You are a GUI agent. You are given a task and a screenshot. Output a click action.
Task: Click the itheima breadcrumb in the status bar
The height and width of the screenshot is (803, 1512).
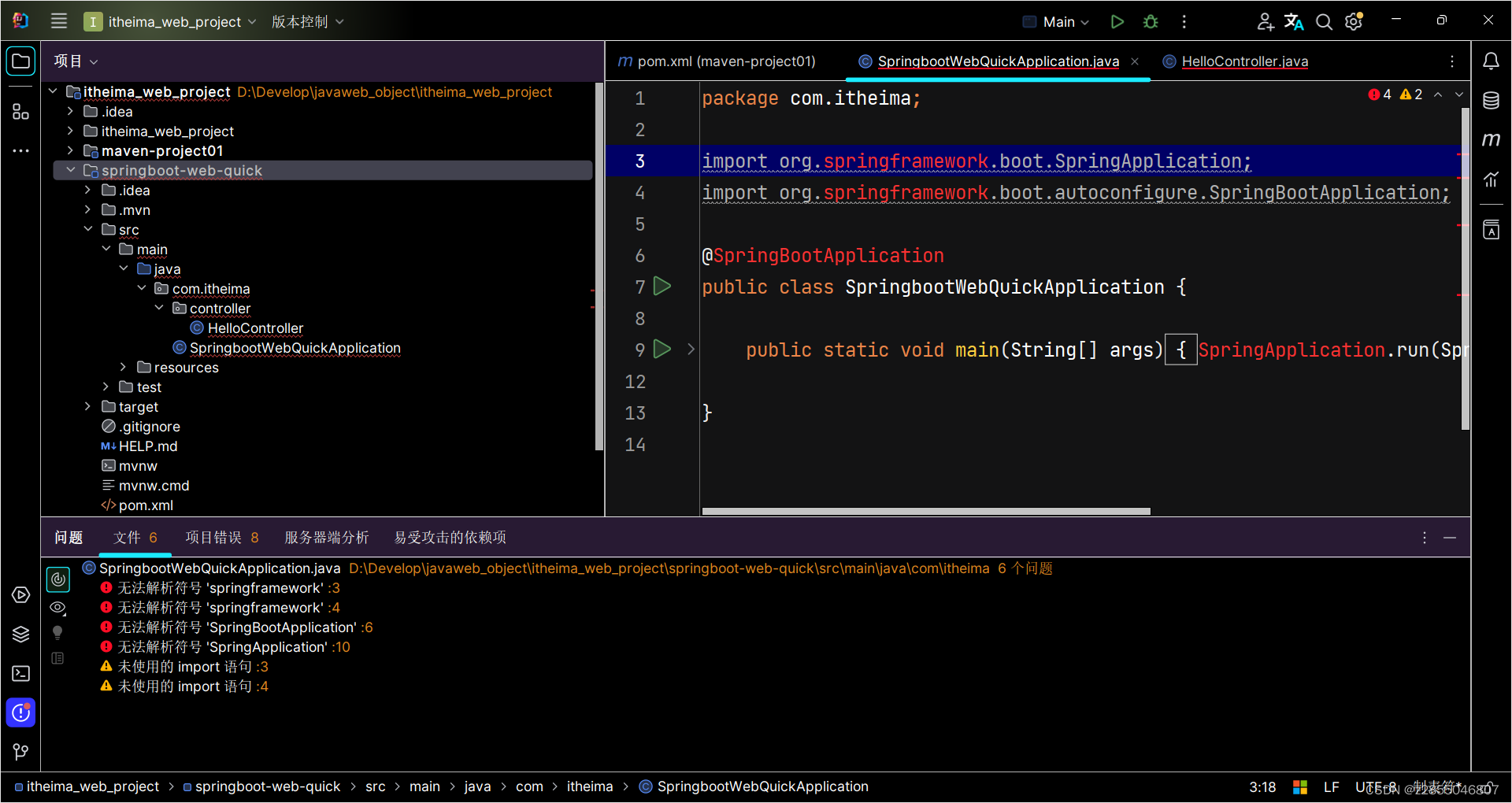(x=590, y=786)
